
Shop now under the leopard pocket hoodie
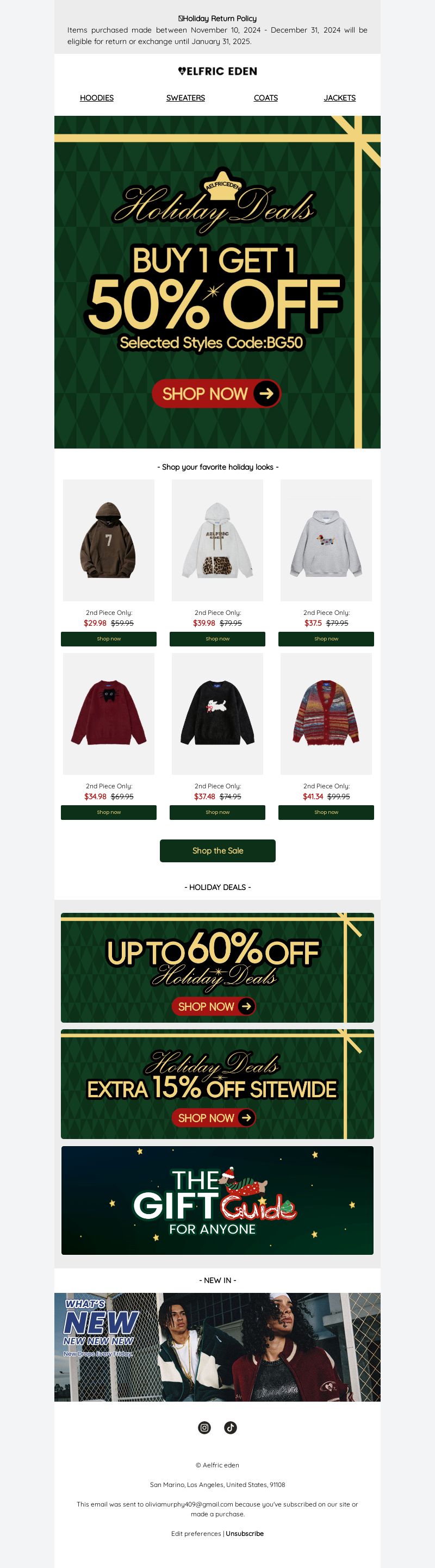point(217,638)
